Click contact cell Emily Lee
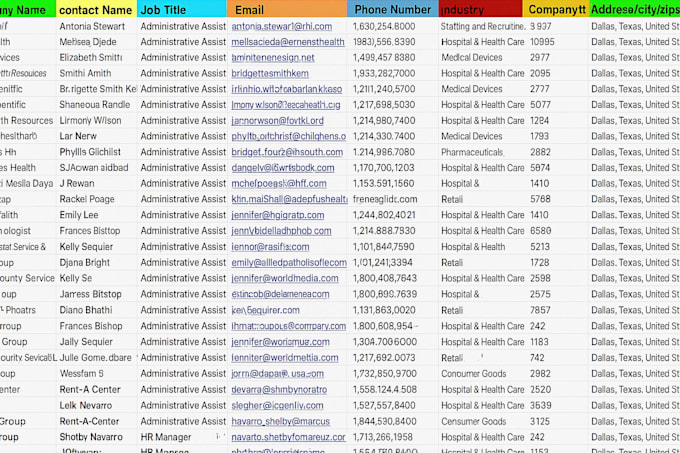 point(78,215)
